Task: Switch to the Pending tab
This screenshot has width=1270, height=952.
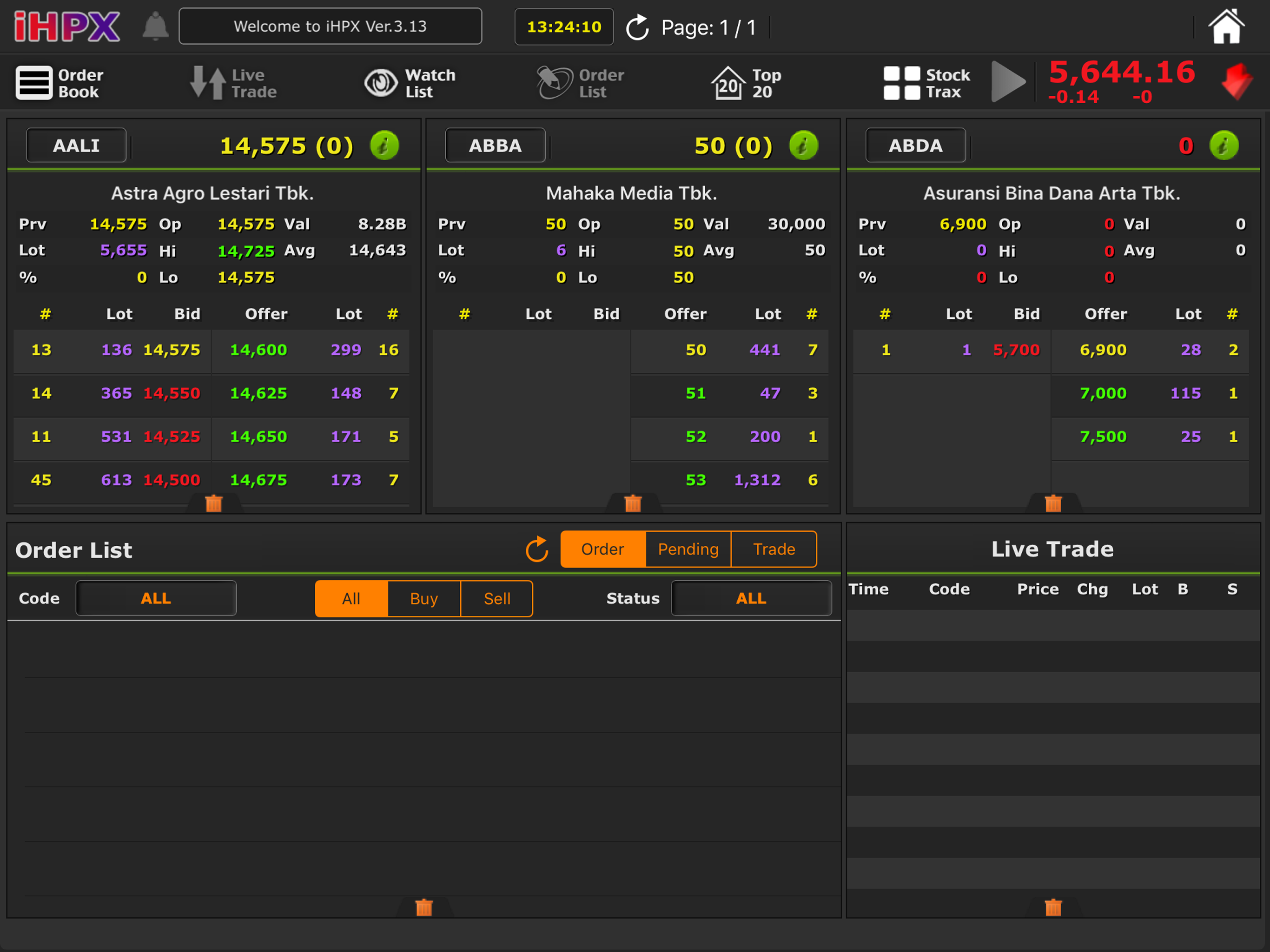Action: tap(688, 549)
